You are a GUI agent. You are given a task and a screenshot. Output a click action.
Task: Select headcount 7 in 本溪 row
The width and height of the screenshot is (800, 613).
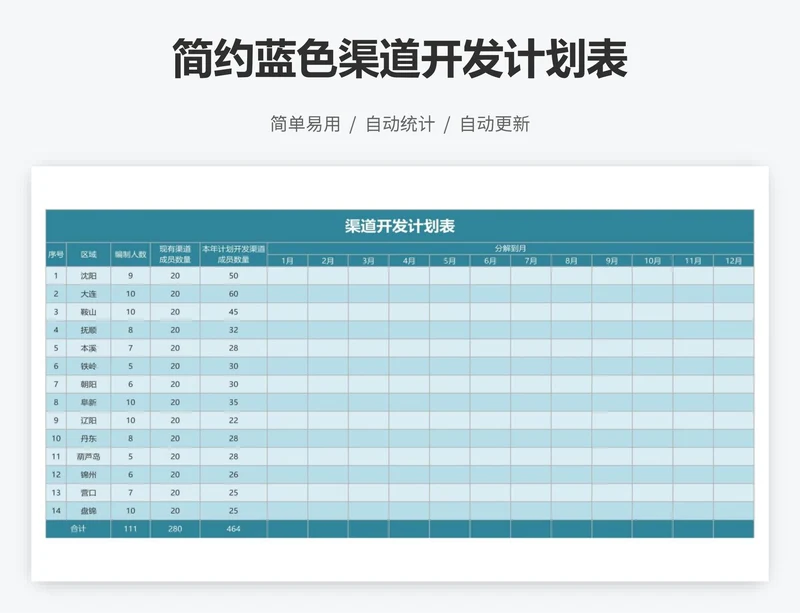point(130,348)
